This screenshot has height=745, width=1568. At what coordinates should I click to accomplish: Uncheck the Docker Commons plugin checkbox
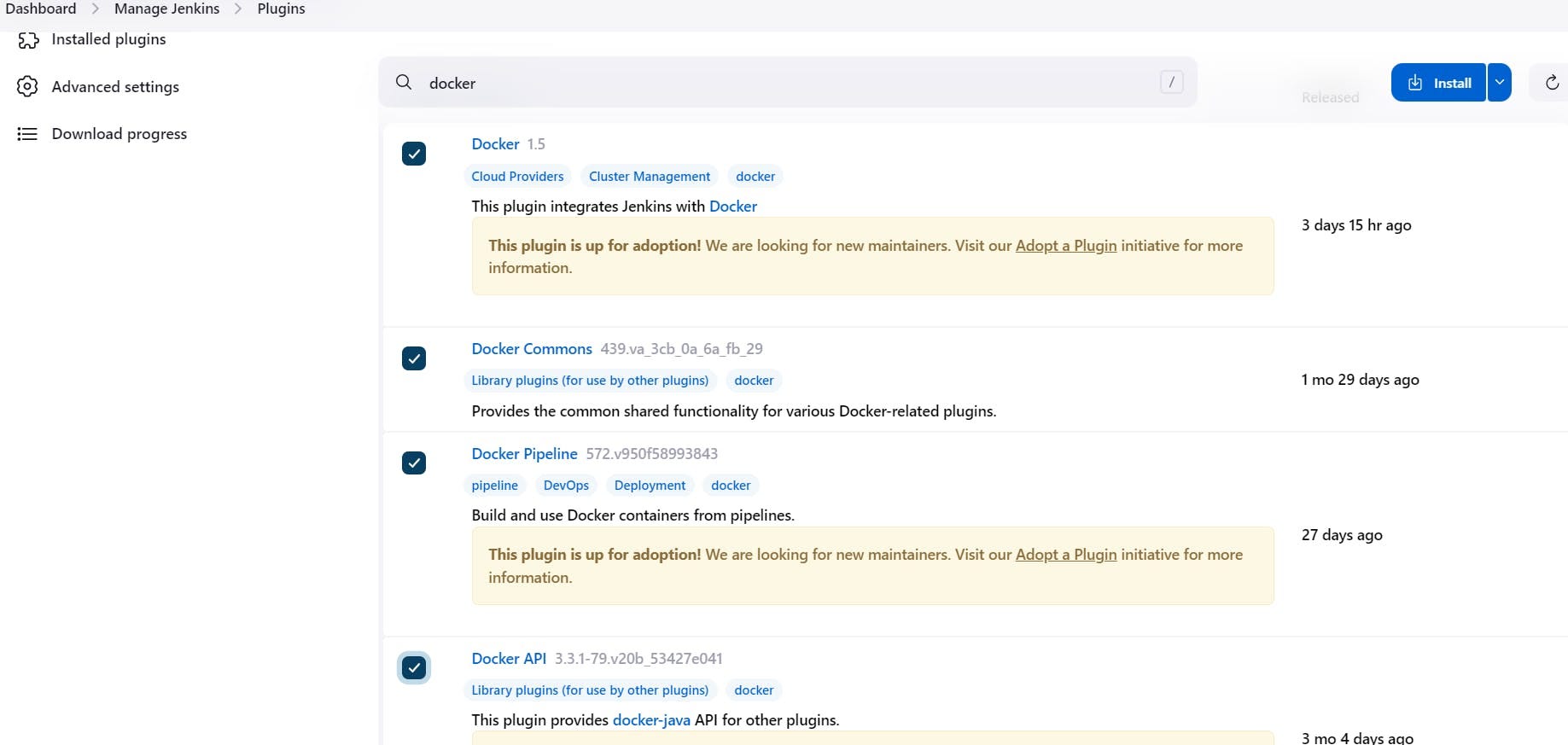point(414,358)
